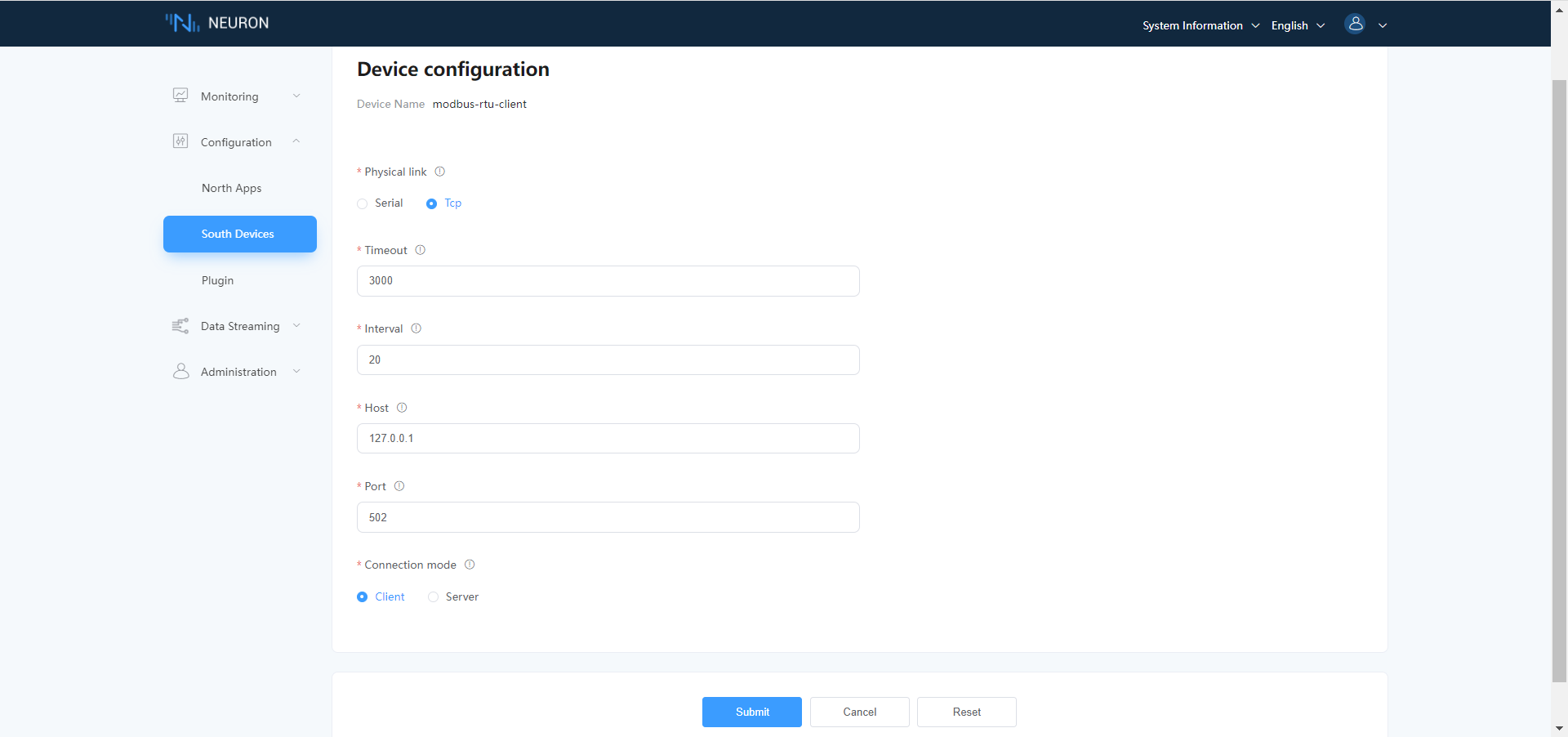1568x737 pixels.
Task: Click the Configuration sidebar icon
Action: (x=180, y=141)
